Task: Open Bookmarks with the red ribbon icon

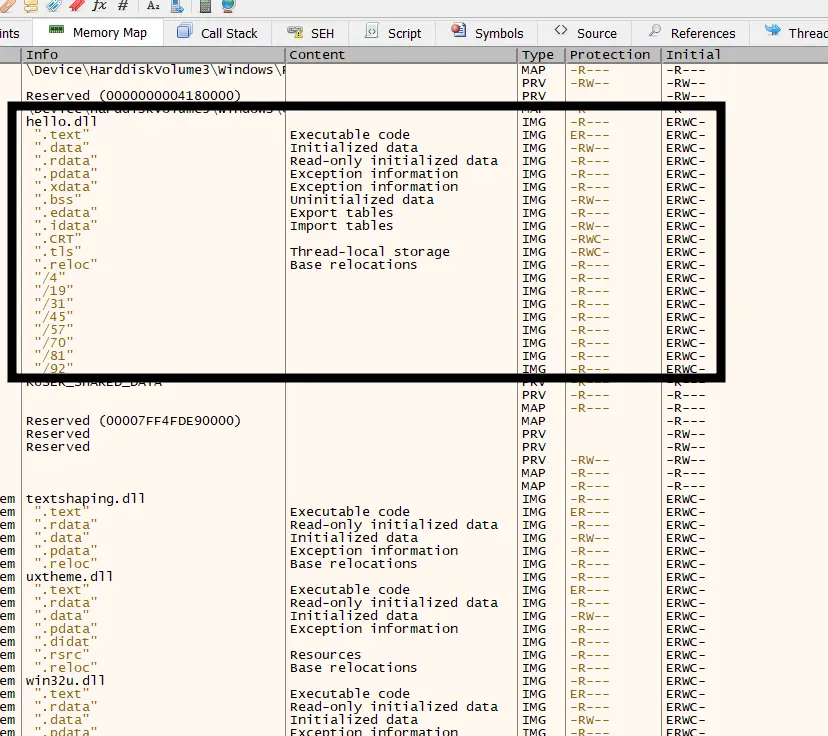Action: (x=76, y=6)
